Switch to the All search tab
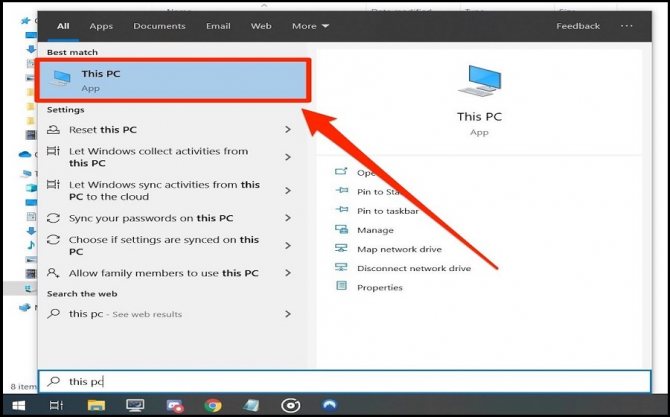Screen dimensions: 670x417 [63, 26]
